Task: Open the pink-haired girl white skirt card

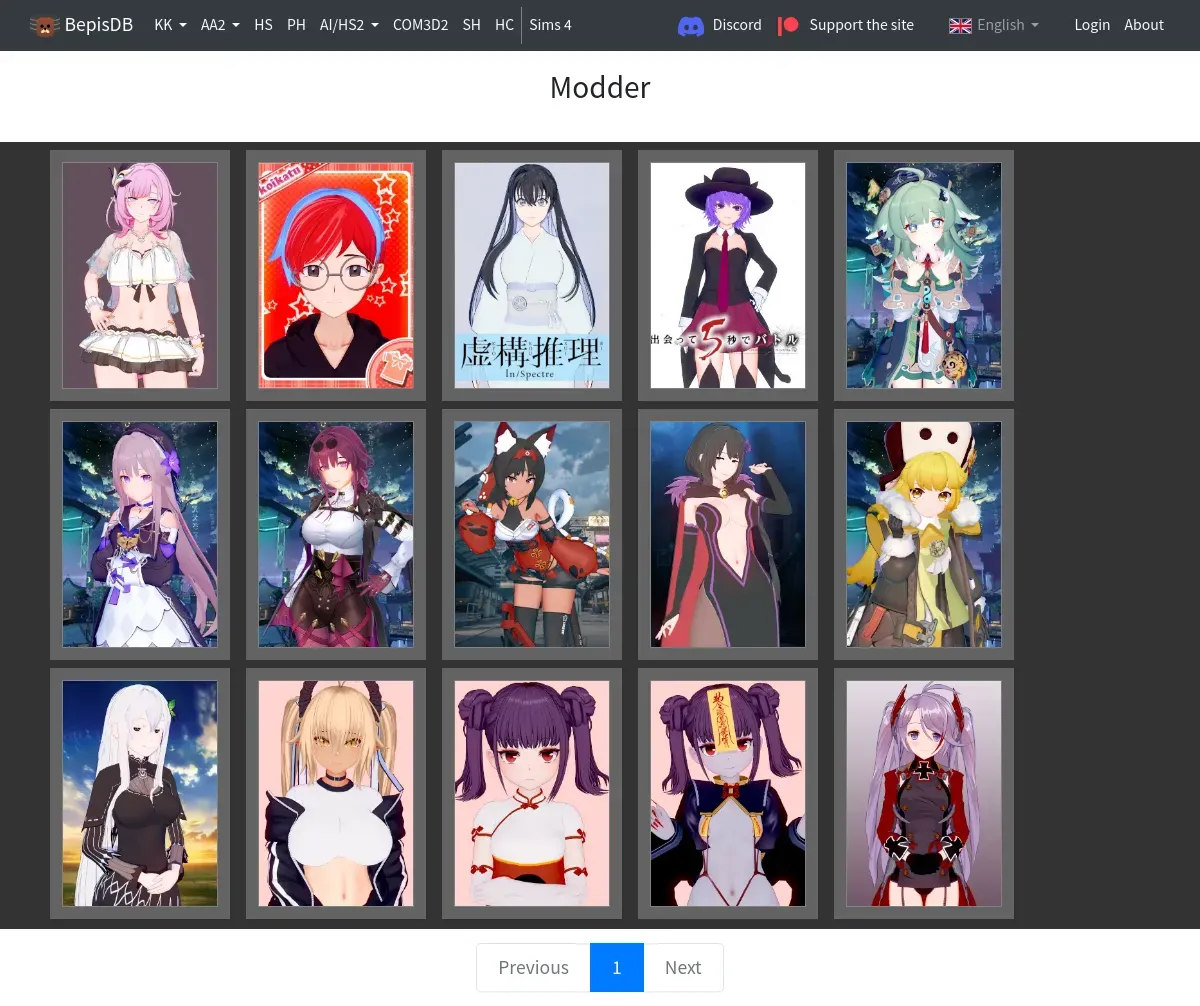Action: [140, 275]
